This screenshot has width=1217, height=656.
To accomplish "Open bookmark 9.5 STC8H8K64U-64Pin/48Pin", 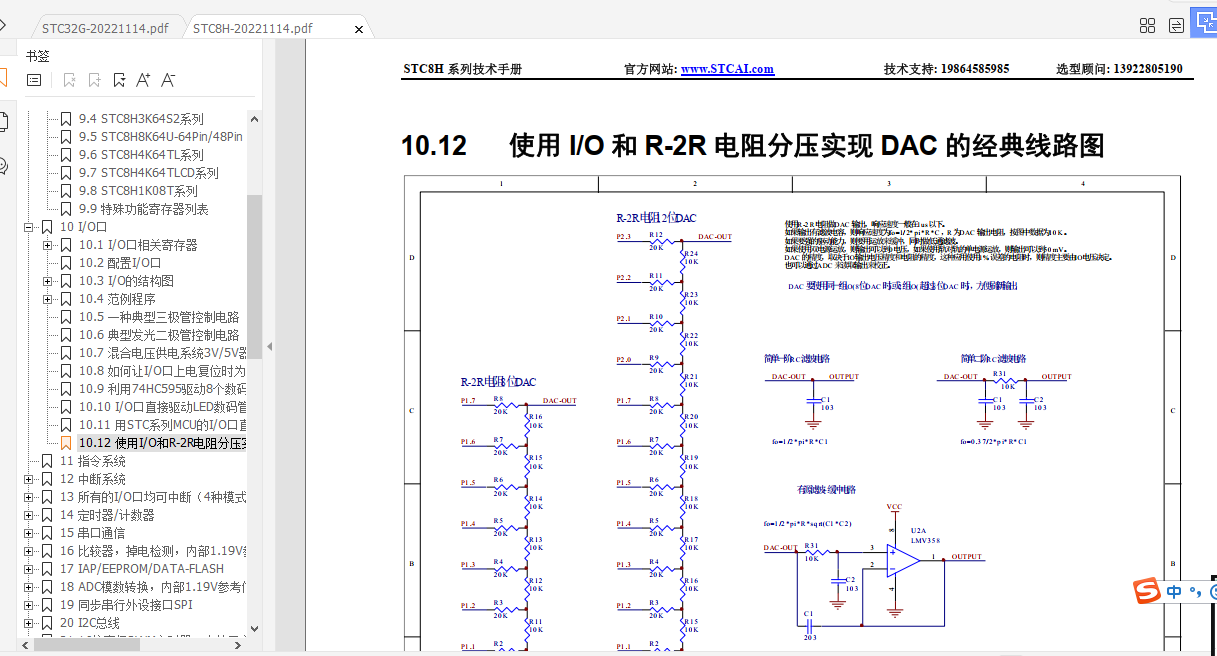I will point(161,137).
